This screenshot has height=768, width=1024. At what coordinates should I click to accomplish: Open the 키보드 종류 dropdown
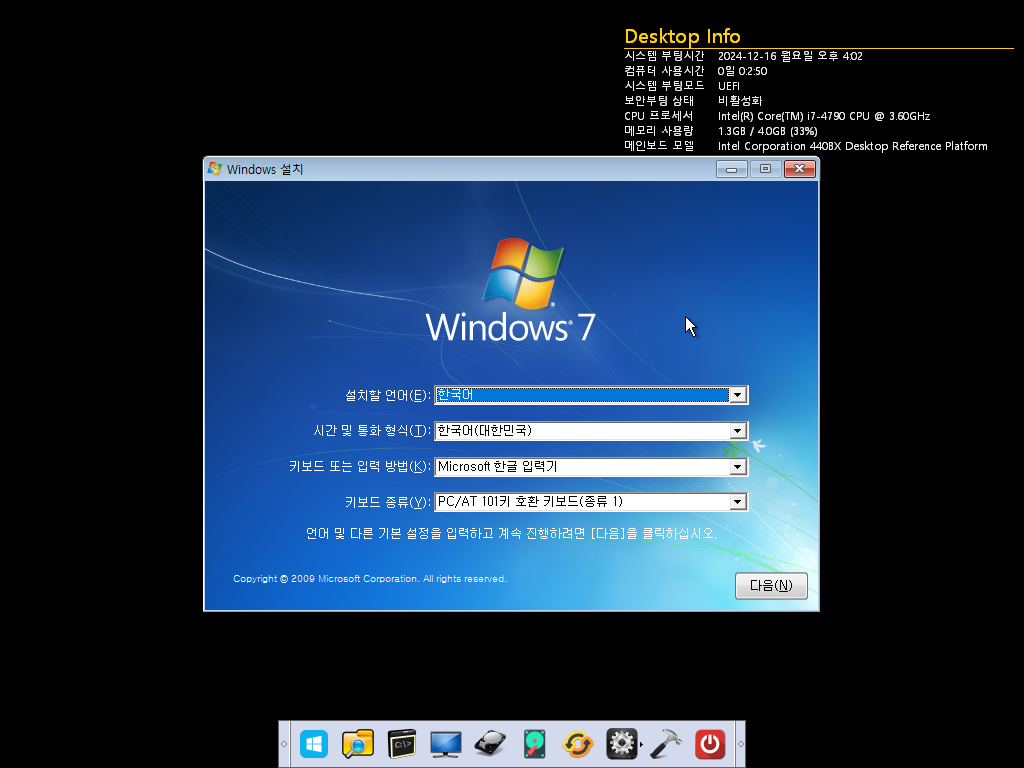point(737,502)
